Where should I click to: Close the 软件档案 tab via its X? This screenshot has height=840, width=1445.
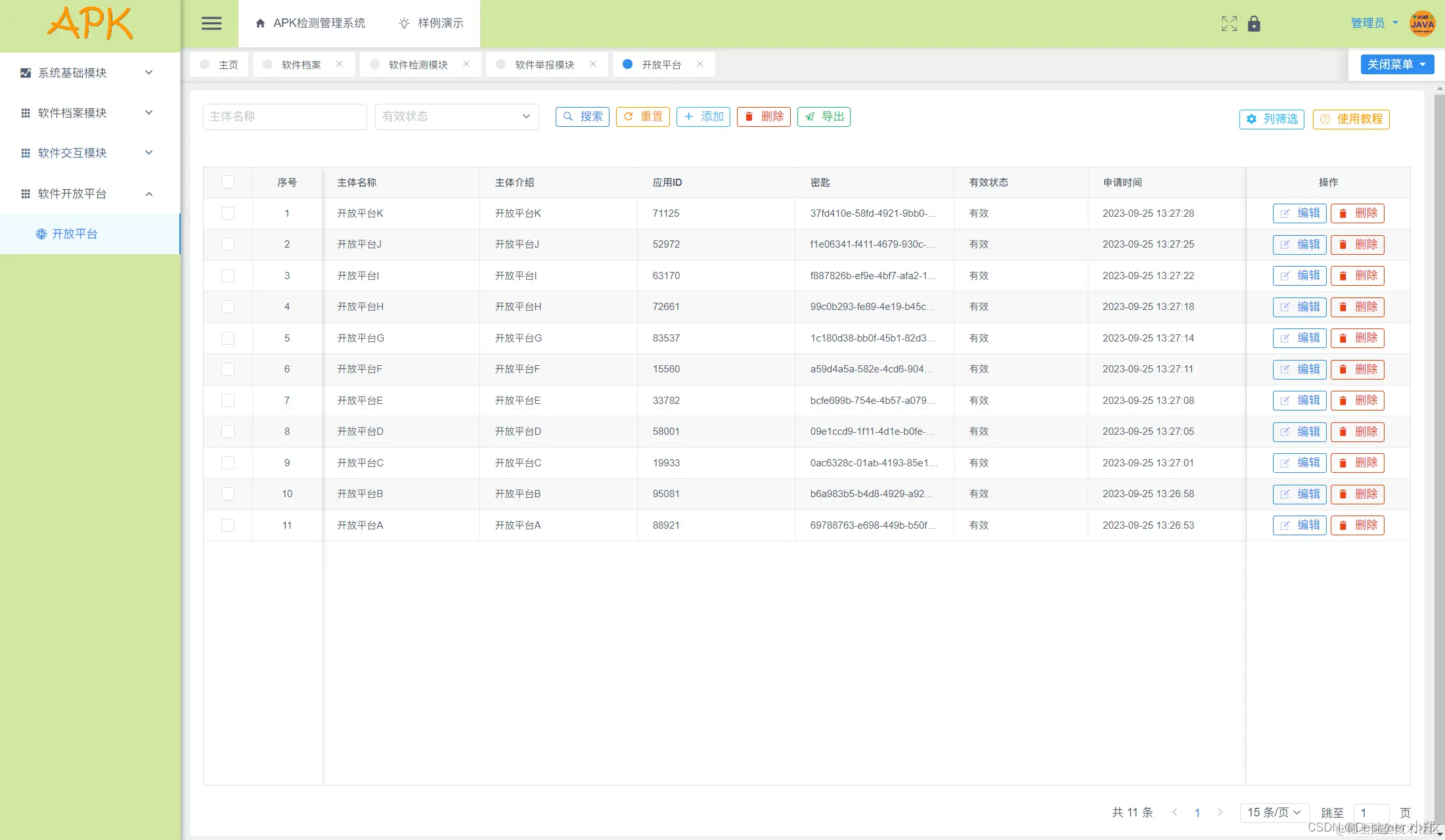pos(340,64)
